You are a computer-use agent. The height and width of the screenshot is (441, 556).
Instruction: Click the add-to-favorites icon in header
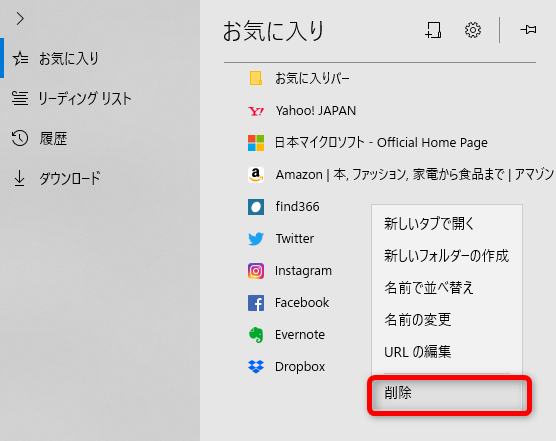click(x=433, y=30)
